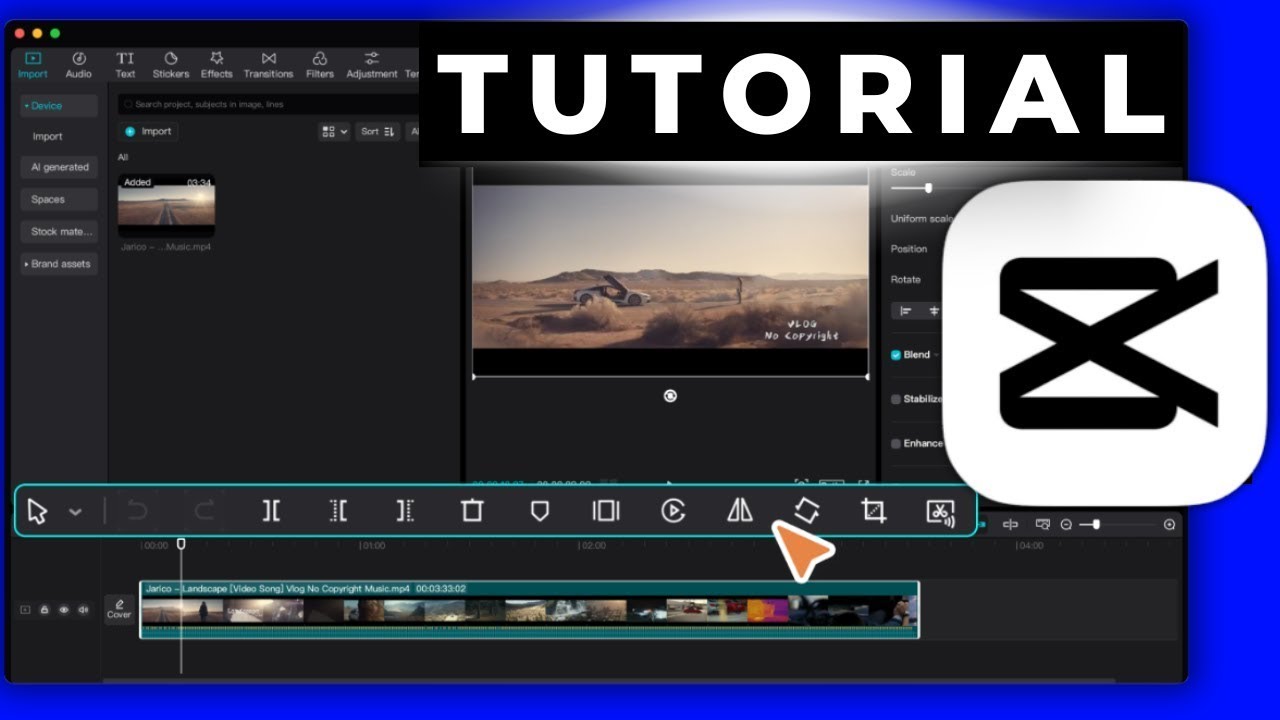Click the Reverse playback icon
Viewport: 1280px width, 720px height.
[x=673, y=511]
